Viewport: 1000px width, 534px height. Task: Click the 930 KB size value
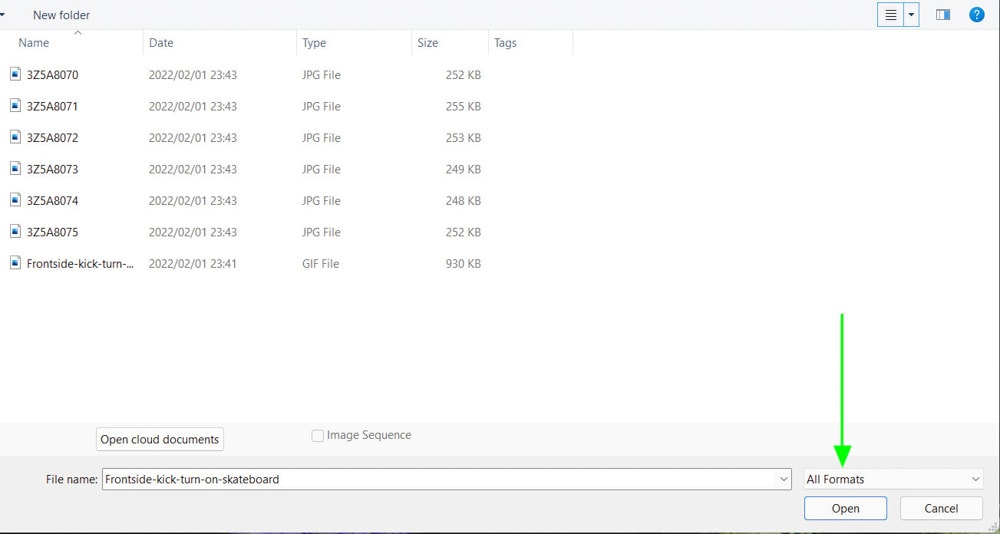click(463, 263)
